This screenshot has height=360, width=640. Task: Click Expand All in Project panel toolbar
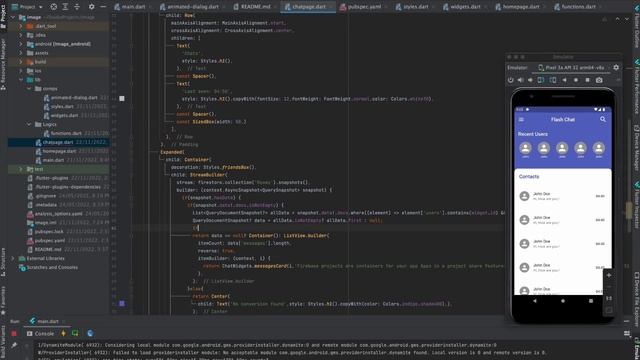click(65, 7)
